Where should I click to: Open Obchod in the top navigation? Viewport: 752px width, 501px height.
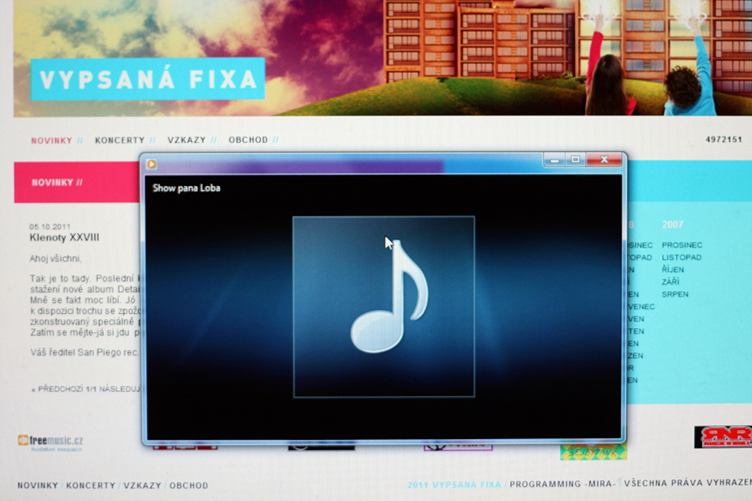click(x=248, y=140)
